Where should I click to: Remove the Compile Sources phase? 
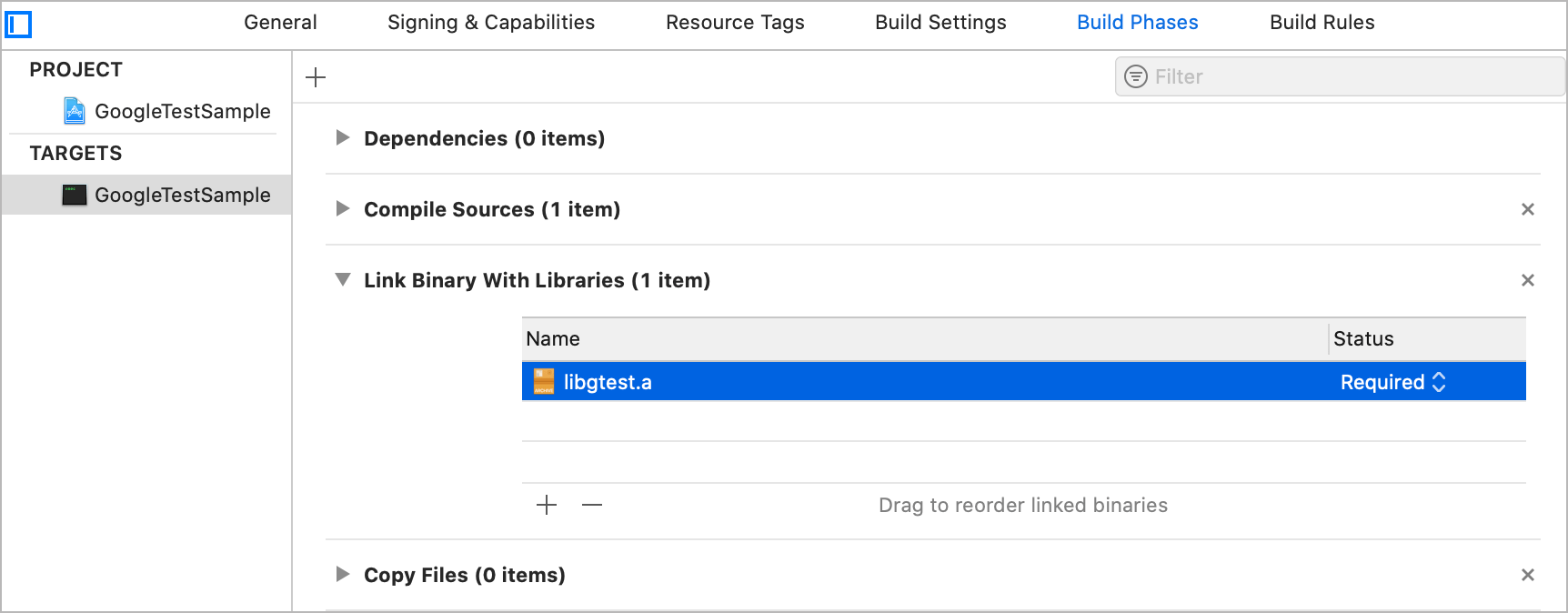tap(1527, 209)
